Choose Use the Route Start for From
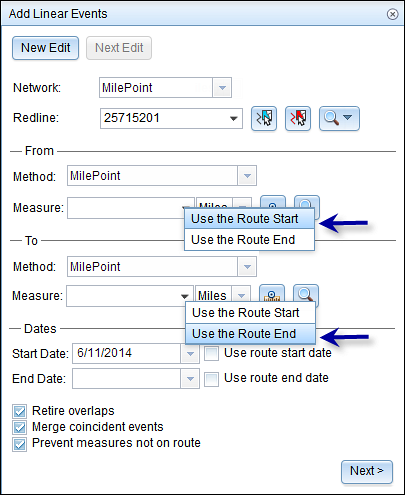This screenshot has width=405, height=495. pyautogui.click(x=249, y=219)
